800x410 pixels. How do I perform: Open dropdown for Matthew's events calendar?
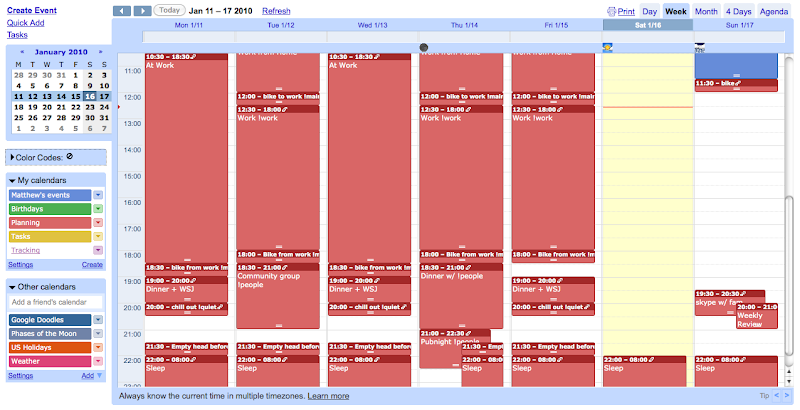pyautogui.click(x=98, y=195)
